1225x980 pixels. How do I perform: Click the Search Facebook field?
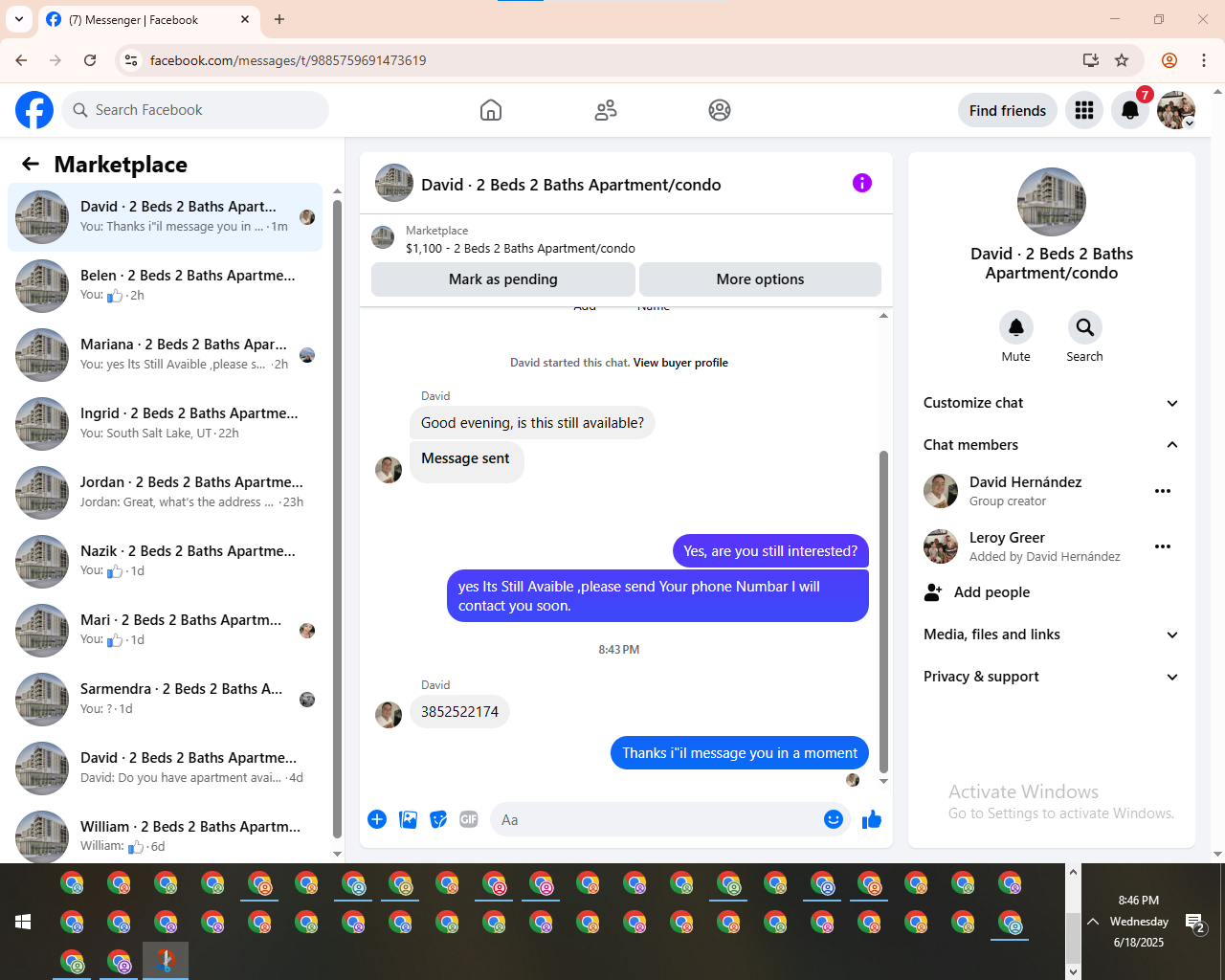click(195, 110)
